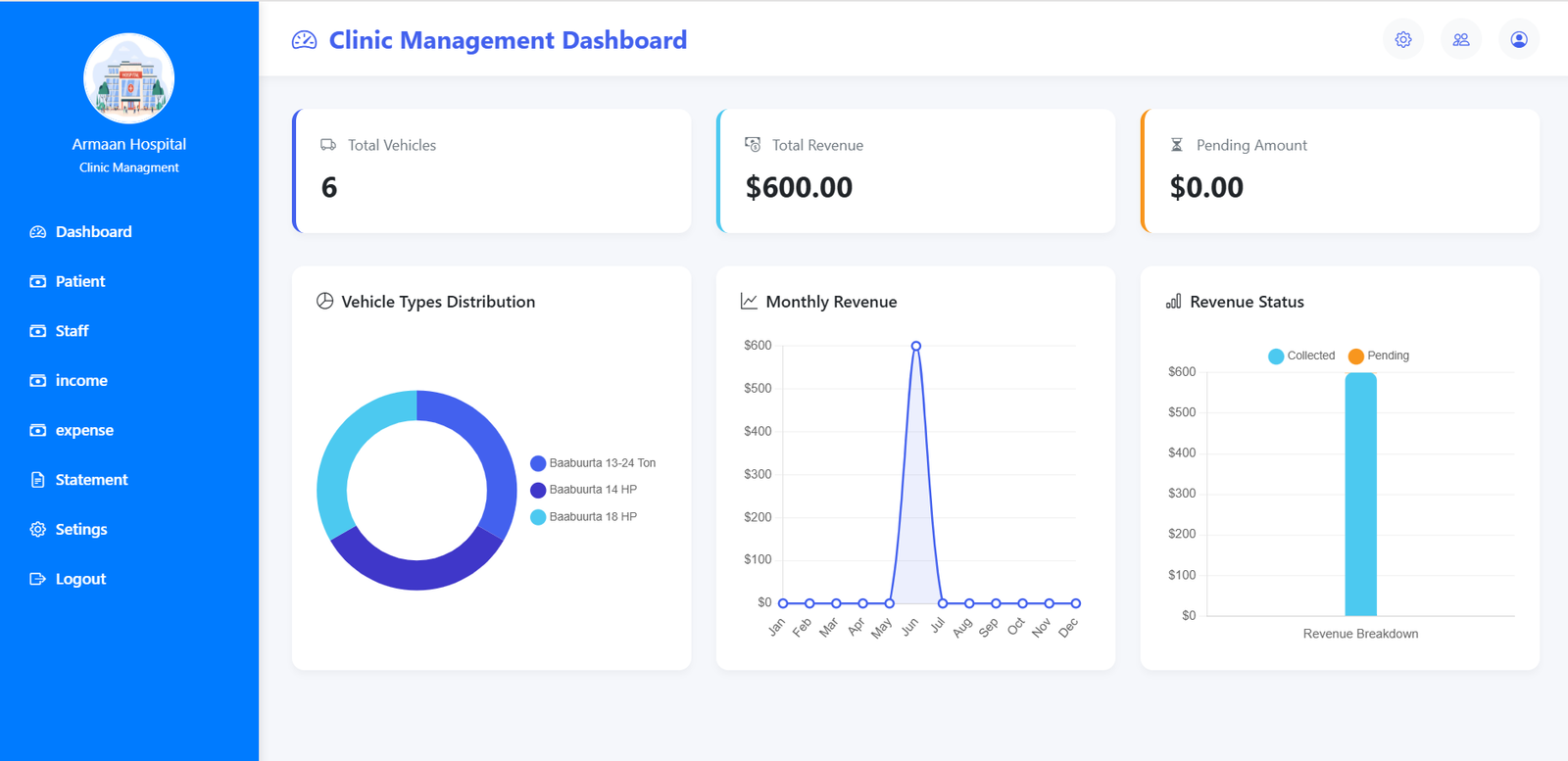
Task: Select income in the sidebar
Action: [x=81, y=381]
